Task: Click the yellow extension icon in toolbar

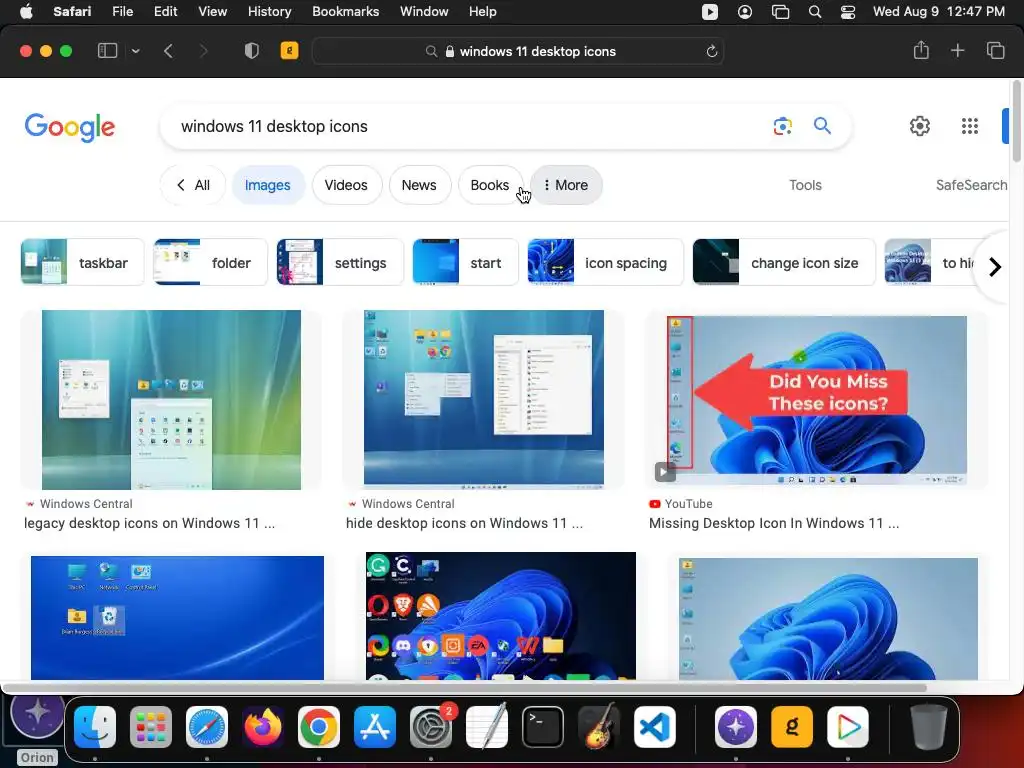Action: (289, 50)
